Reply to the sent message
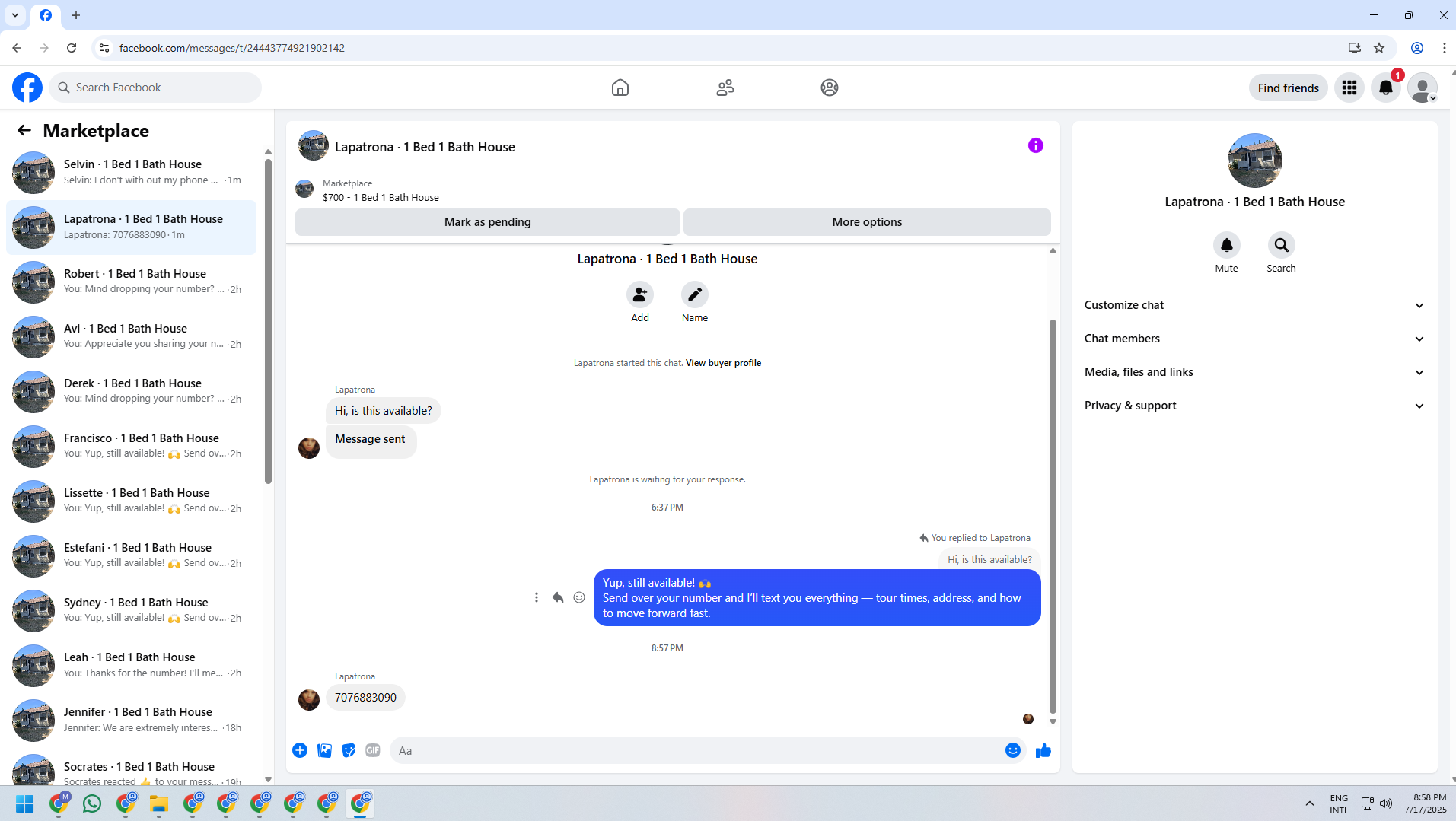Viewport: 1456px width, 821px height. coord(558,598)
